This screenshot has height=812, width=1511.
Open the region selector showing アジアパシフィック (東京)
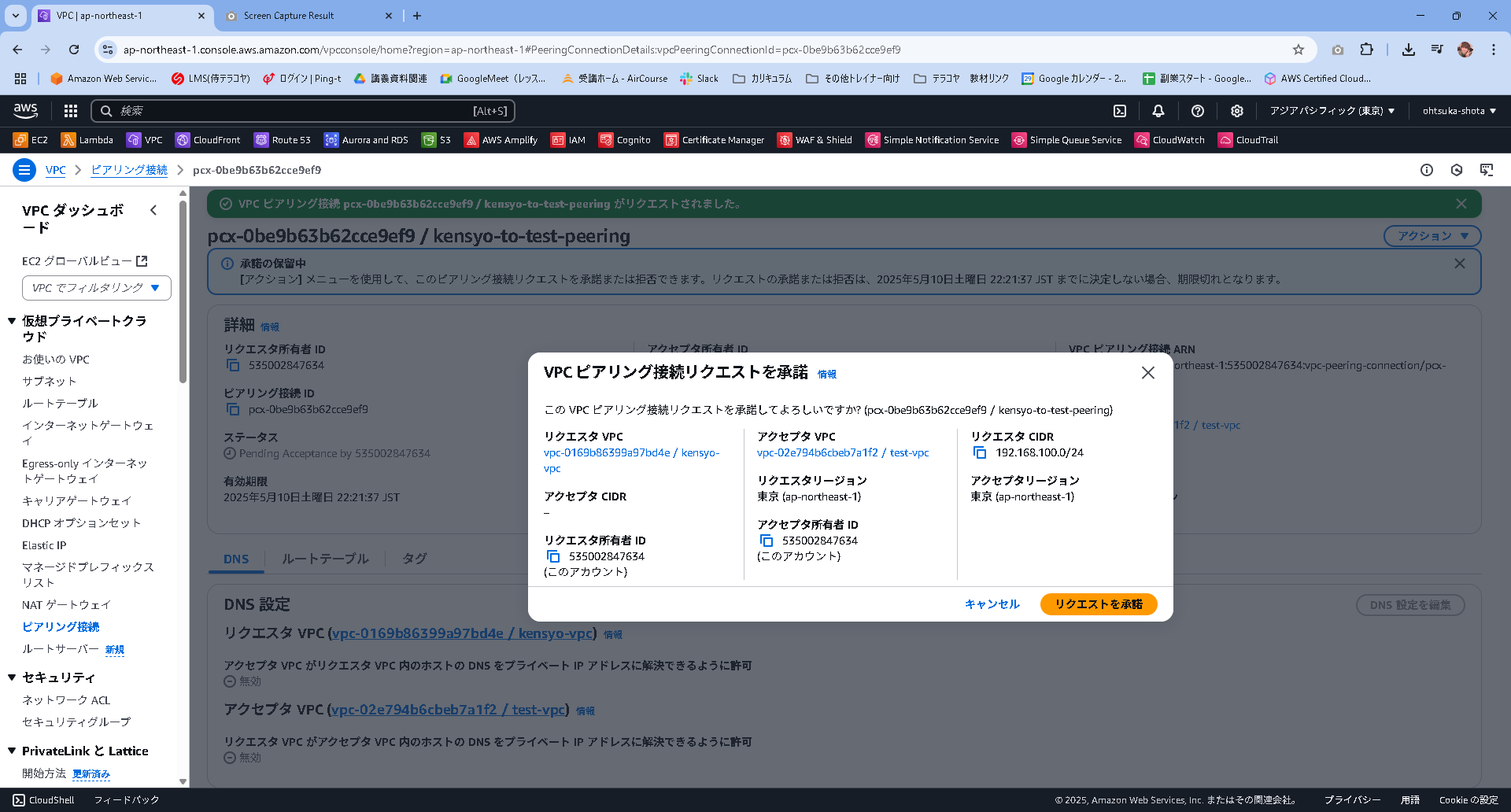(1332, 110)
